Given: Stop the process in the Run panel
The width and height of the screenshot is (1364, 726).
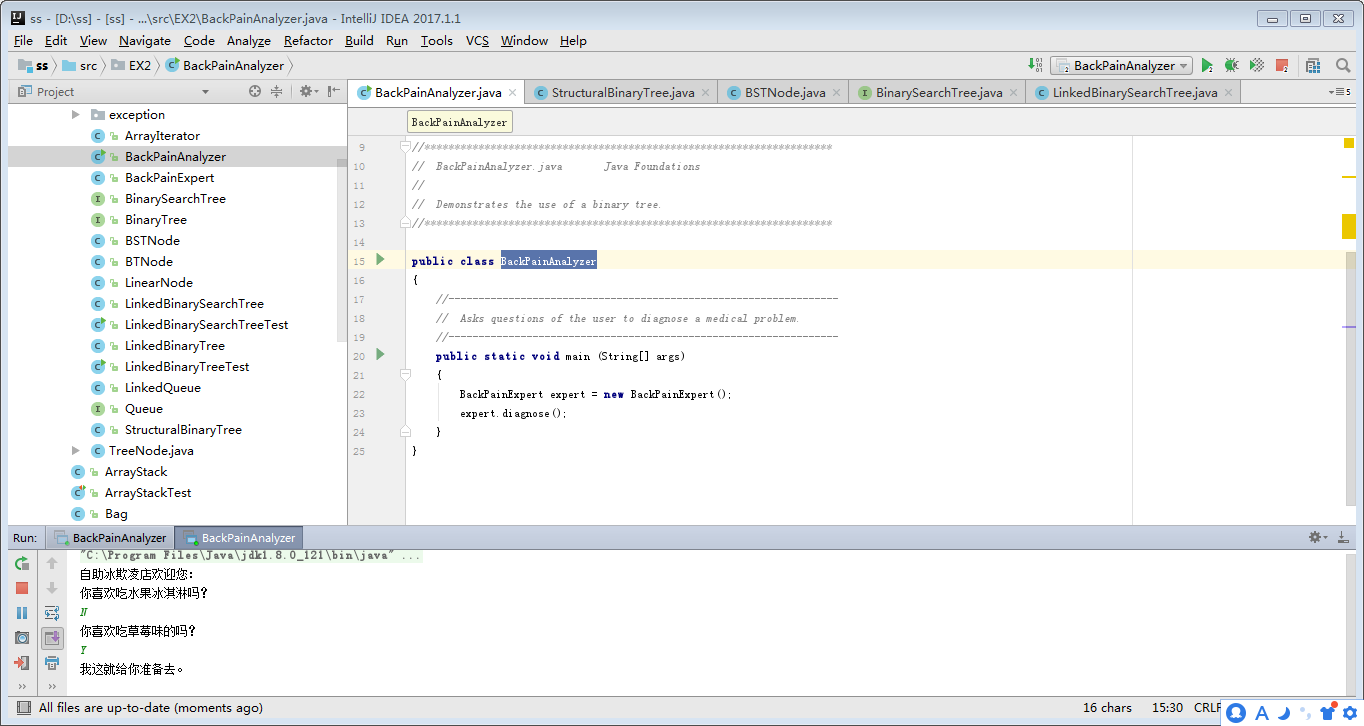Looking at the screenshot, I should [22, 588].
